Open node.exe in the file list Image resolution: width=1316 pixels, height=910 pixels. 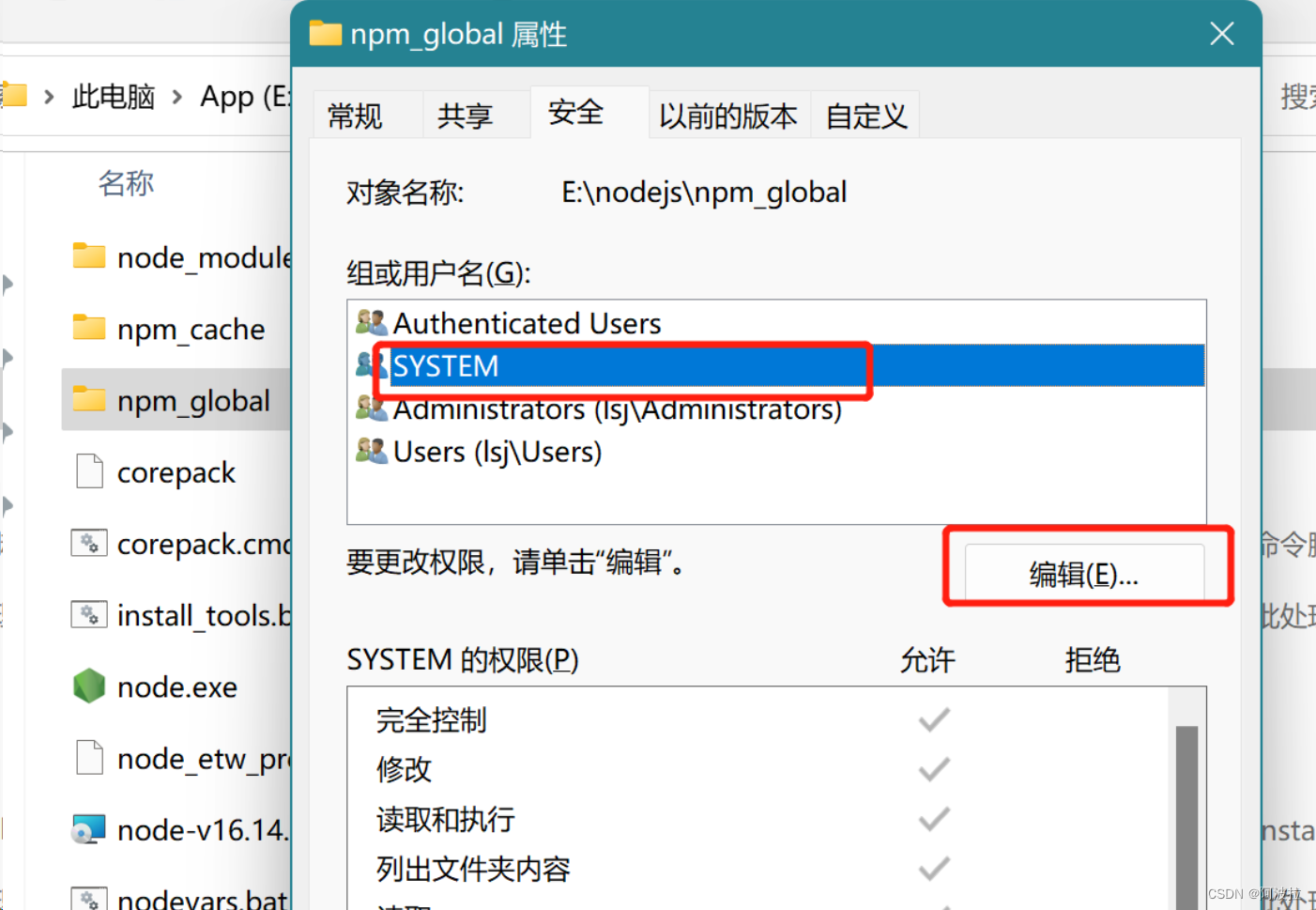176,686
